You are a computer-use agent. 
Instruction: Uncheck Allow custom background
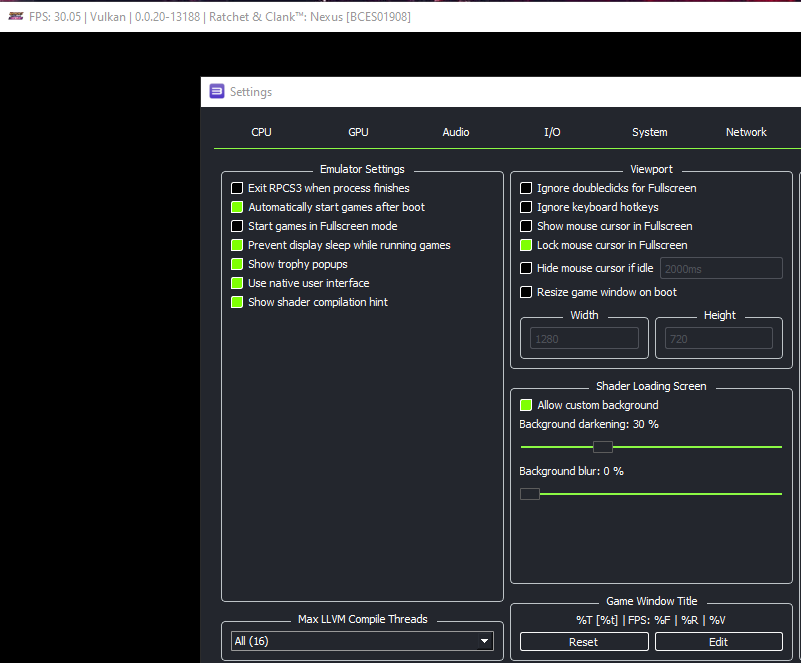coord(526,405)
